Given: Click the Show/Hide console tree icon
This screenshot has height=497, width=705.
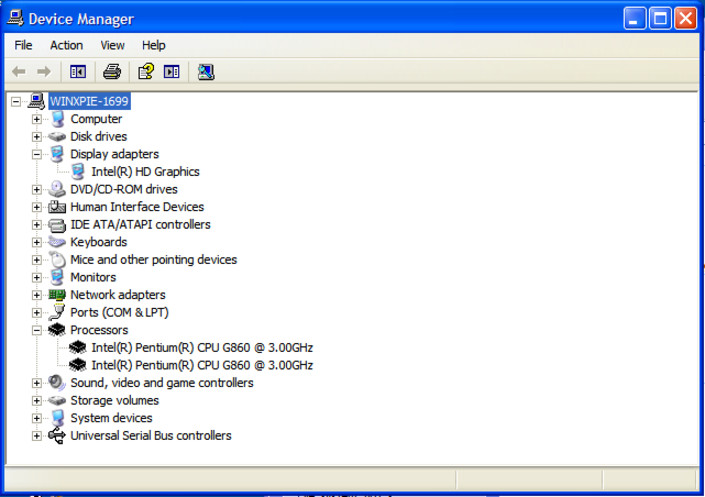Looking at the screenshot, I should (78, 71).
